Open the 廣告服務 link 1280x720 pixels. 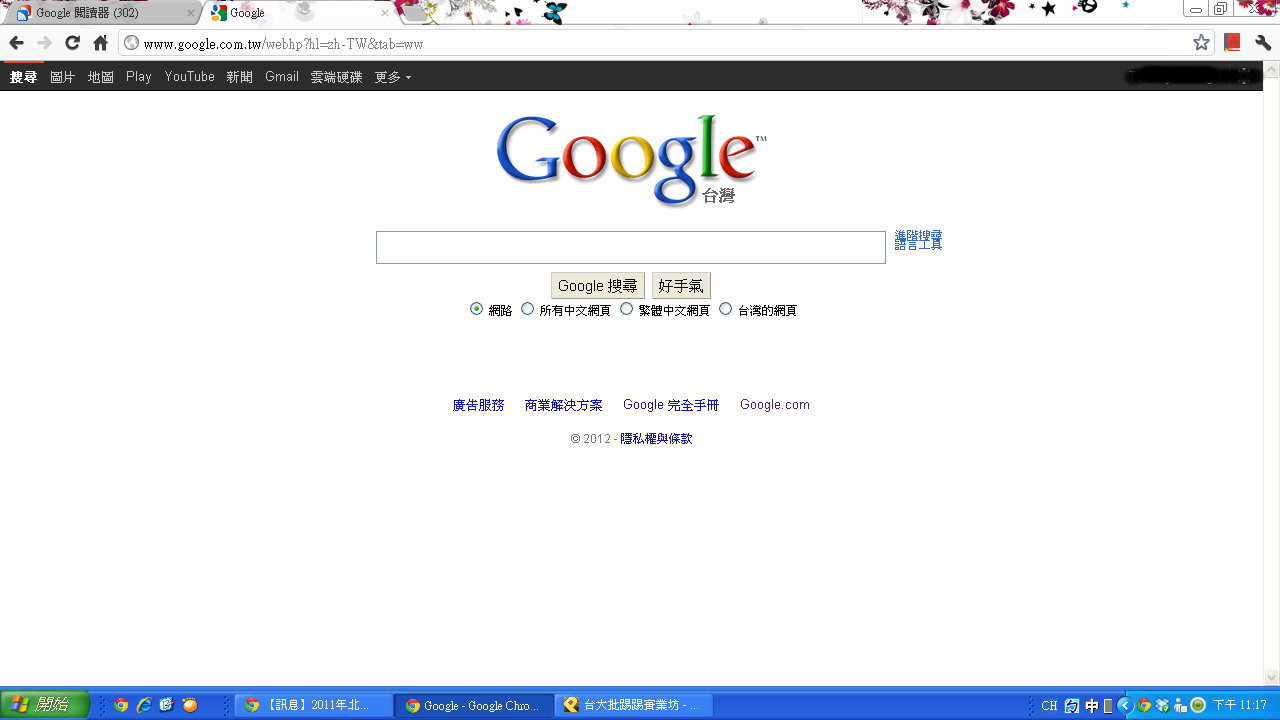478,405
